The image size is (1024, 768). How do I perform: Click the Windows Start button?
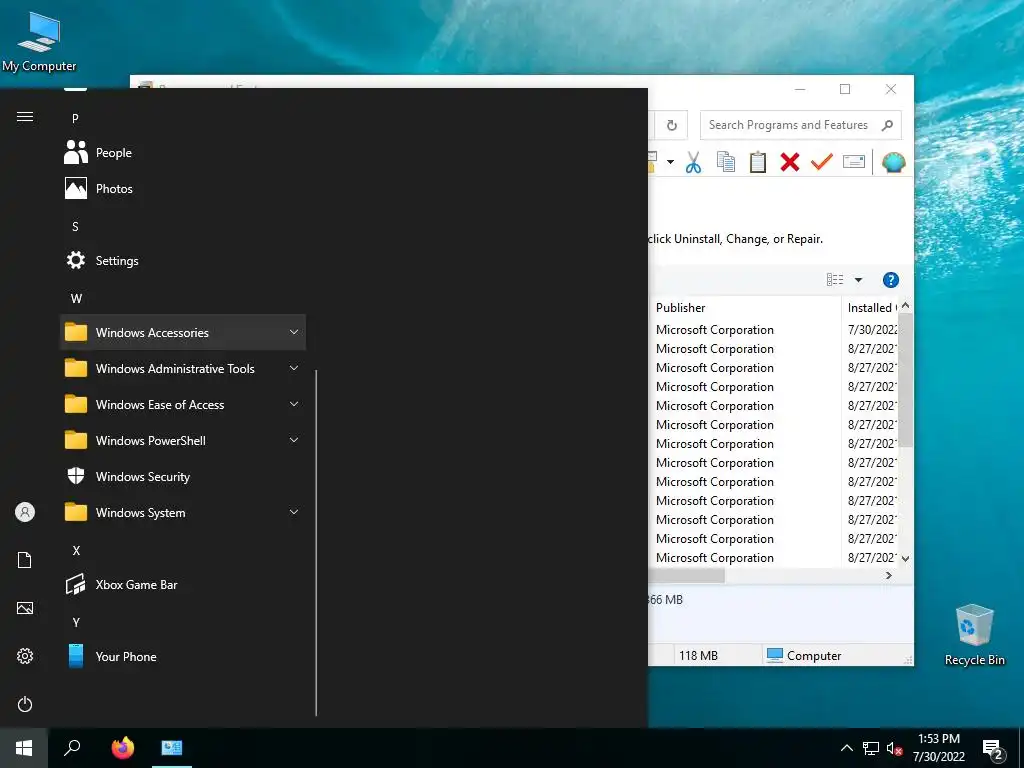point(24,748)
